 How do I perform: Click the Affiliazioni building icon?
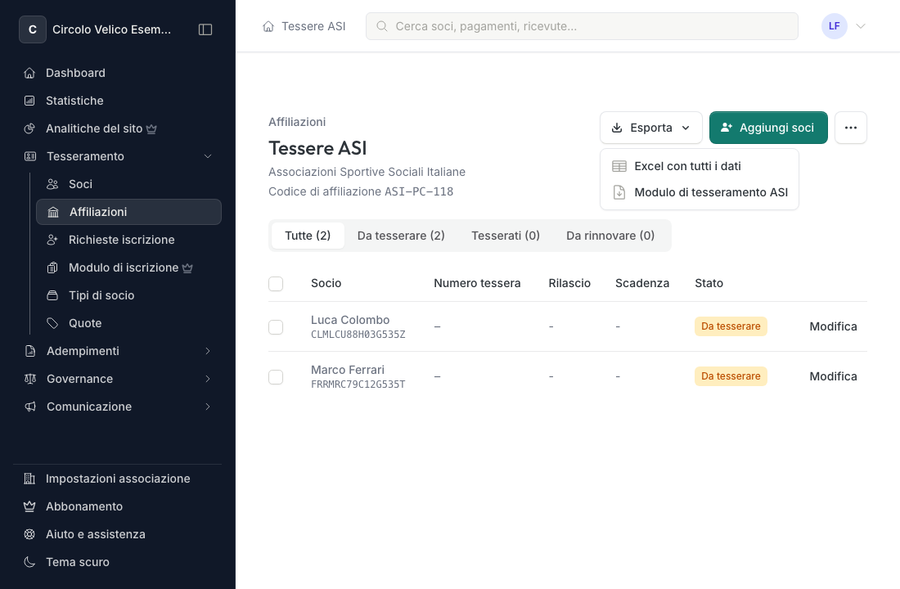[x=53, y=212]
